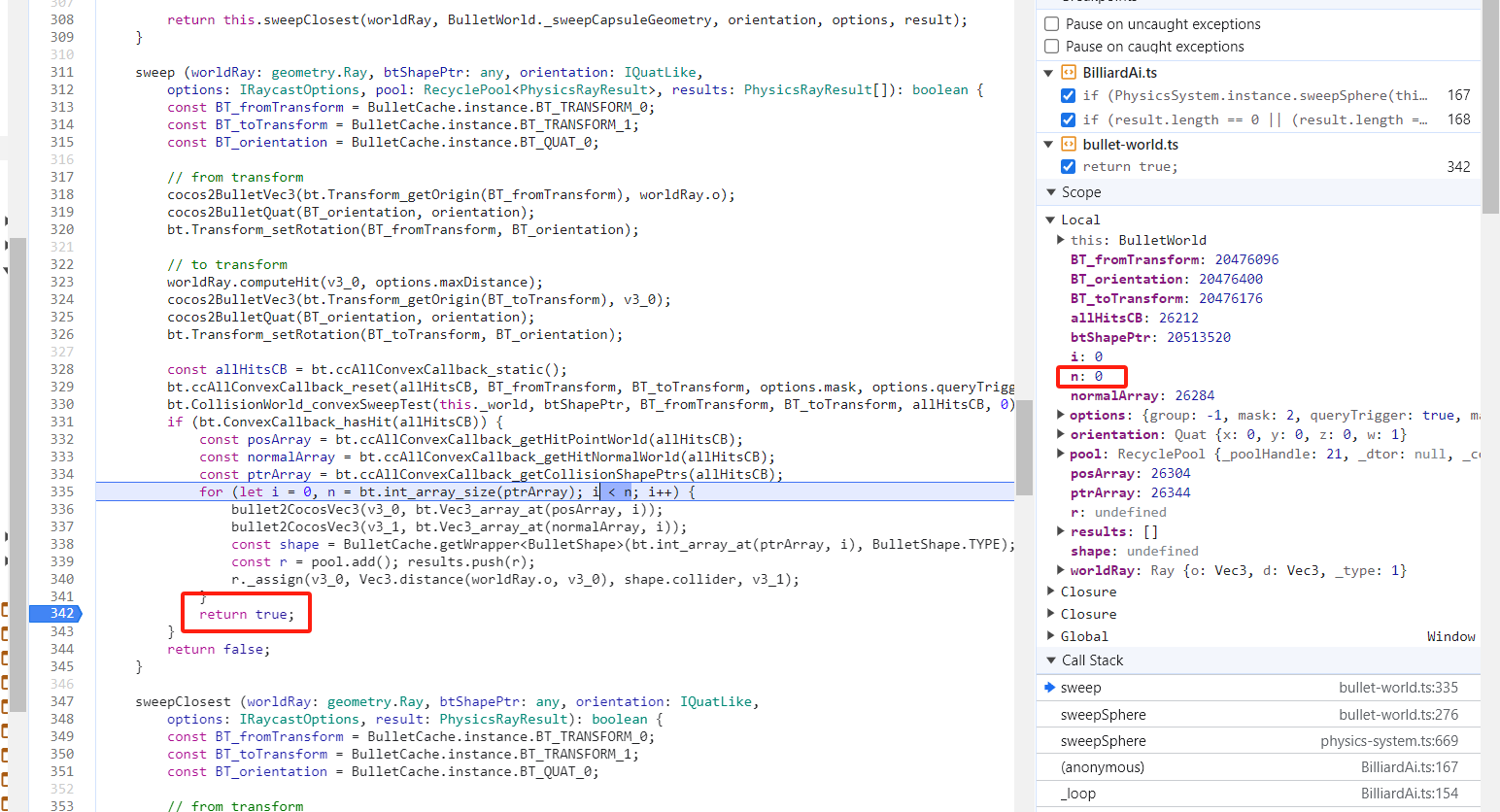
Task: Expand the pool RecyclePool variable
Action: (1061, 454)
